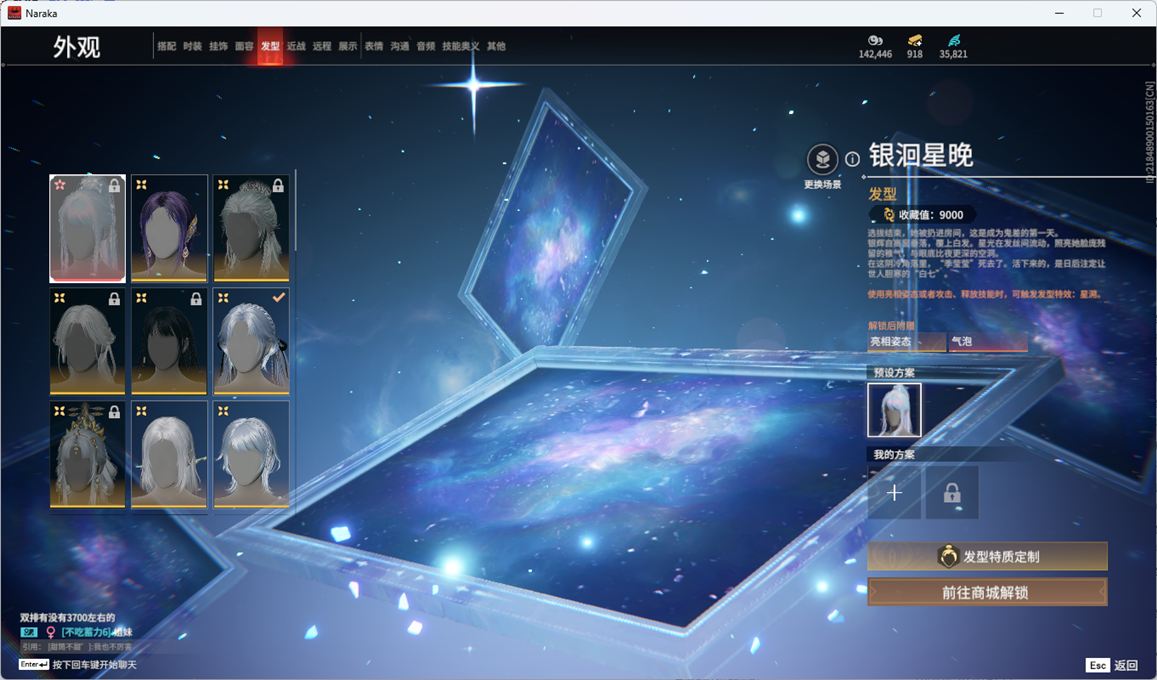Click the gold ticket icon above 918
The image size is (1157, 680).
click(914, 40)
